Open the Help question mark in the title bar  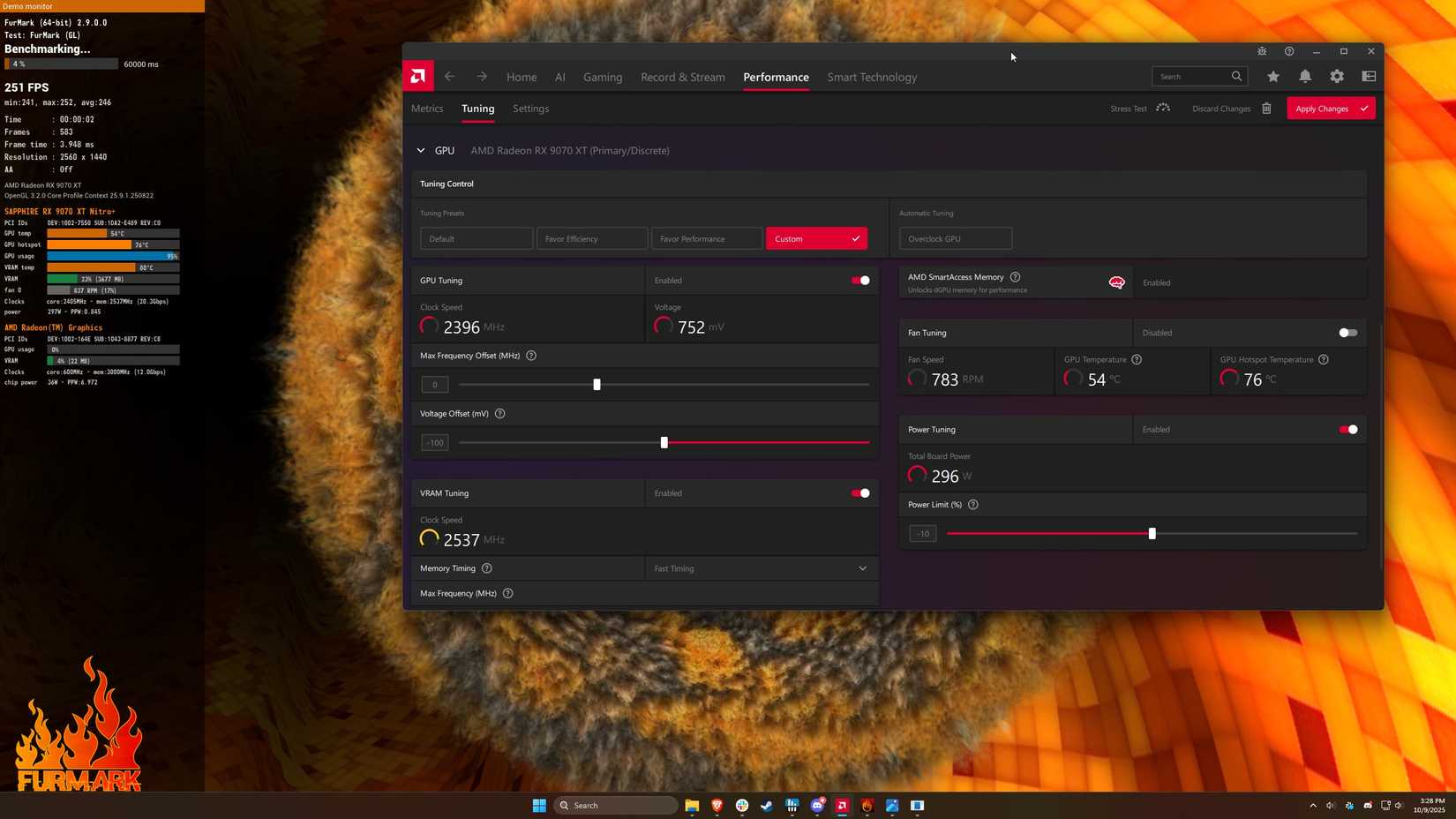tap(1288, 51)
